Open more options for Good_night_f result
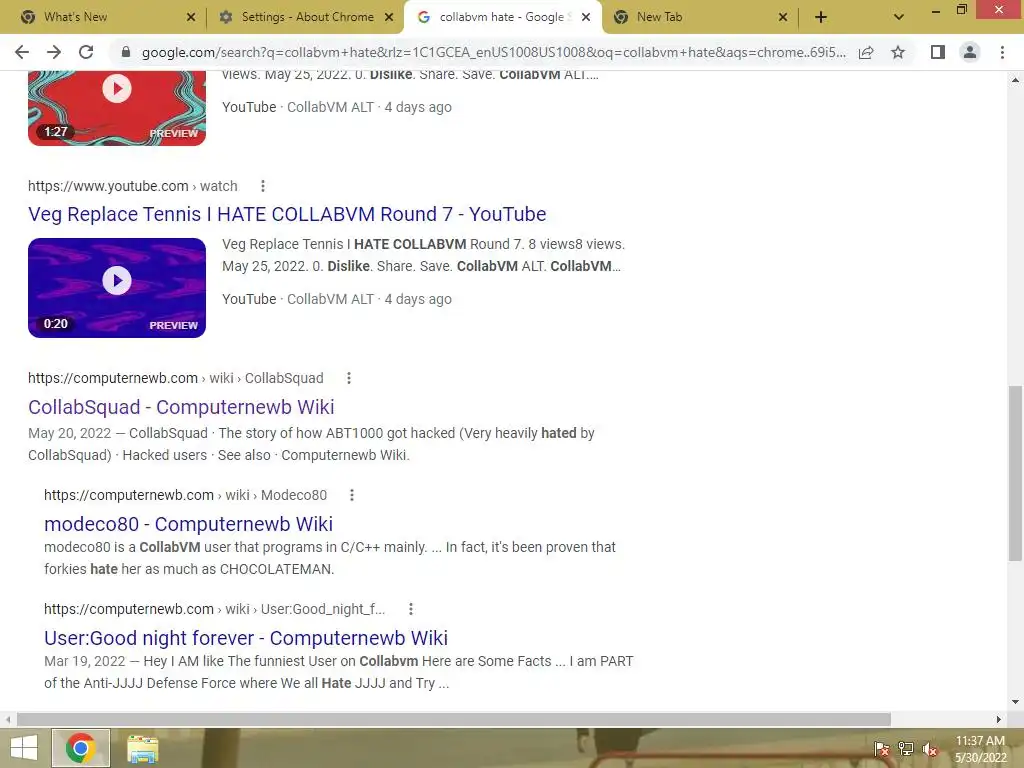 coord(411,609)
